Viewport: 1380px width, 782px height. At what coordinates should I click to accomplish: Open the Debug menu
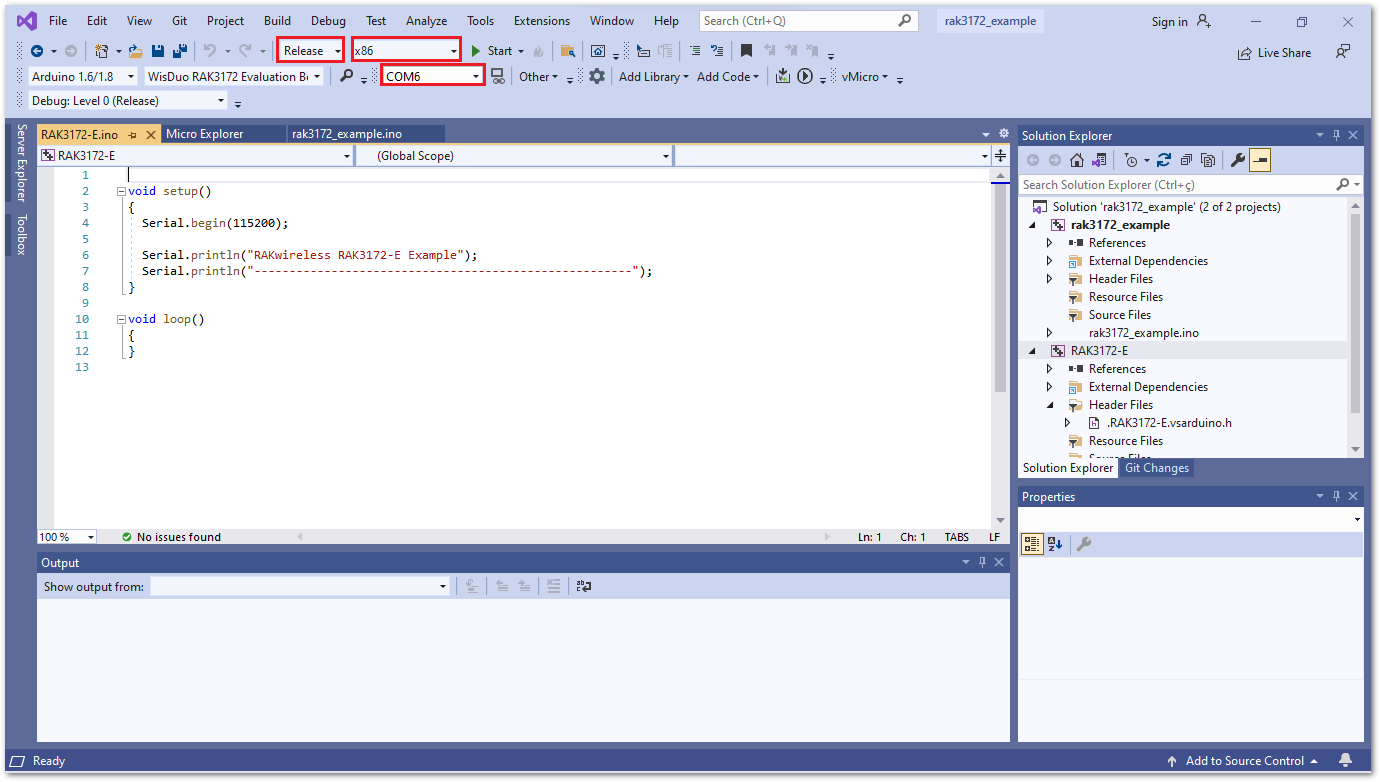click(328, 21)
